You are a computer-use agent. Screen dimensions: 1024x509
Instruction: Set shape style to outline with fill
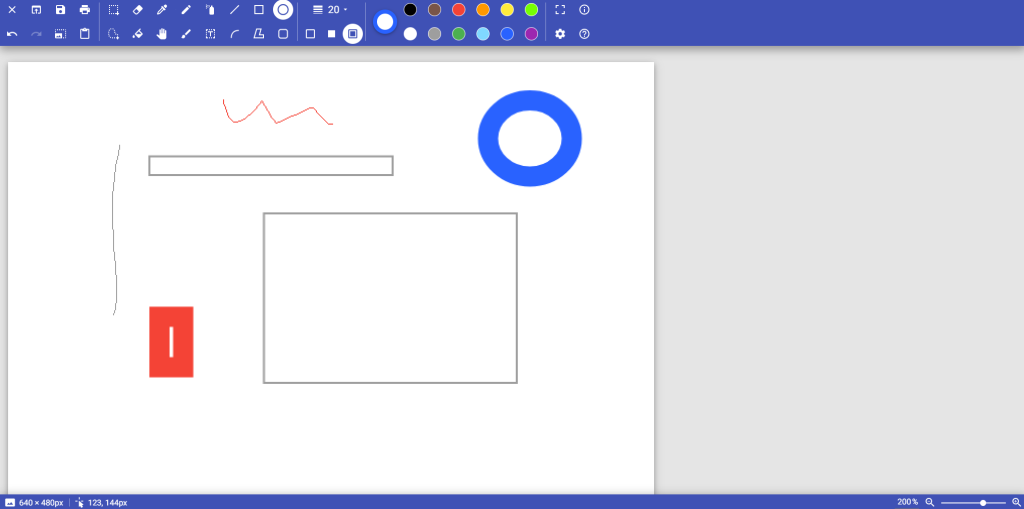[x=353, y=34]
